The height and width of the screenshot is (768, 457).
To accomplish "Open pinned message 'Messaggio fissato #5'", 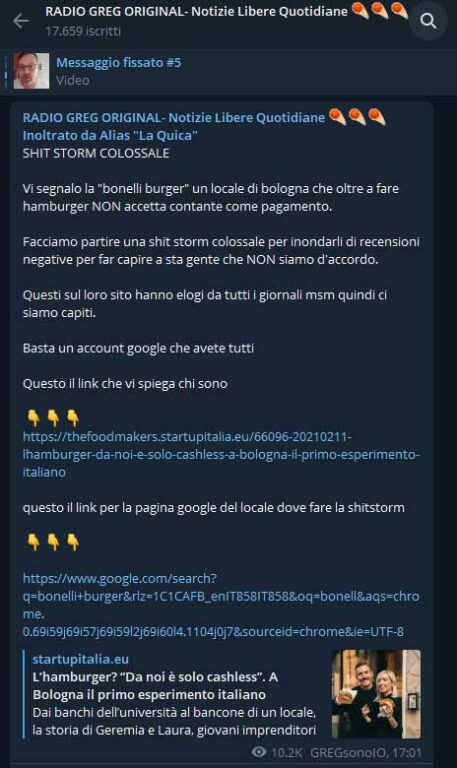I will 119,63.
